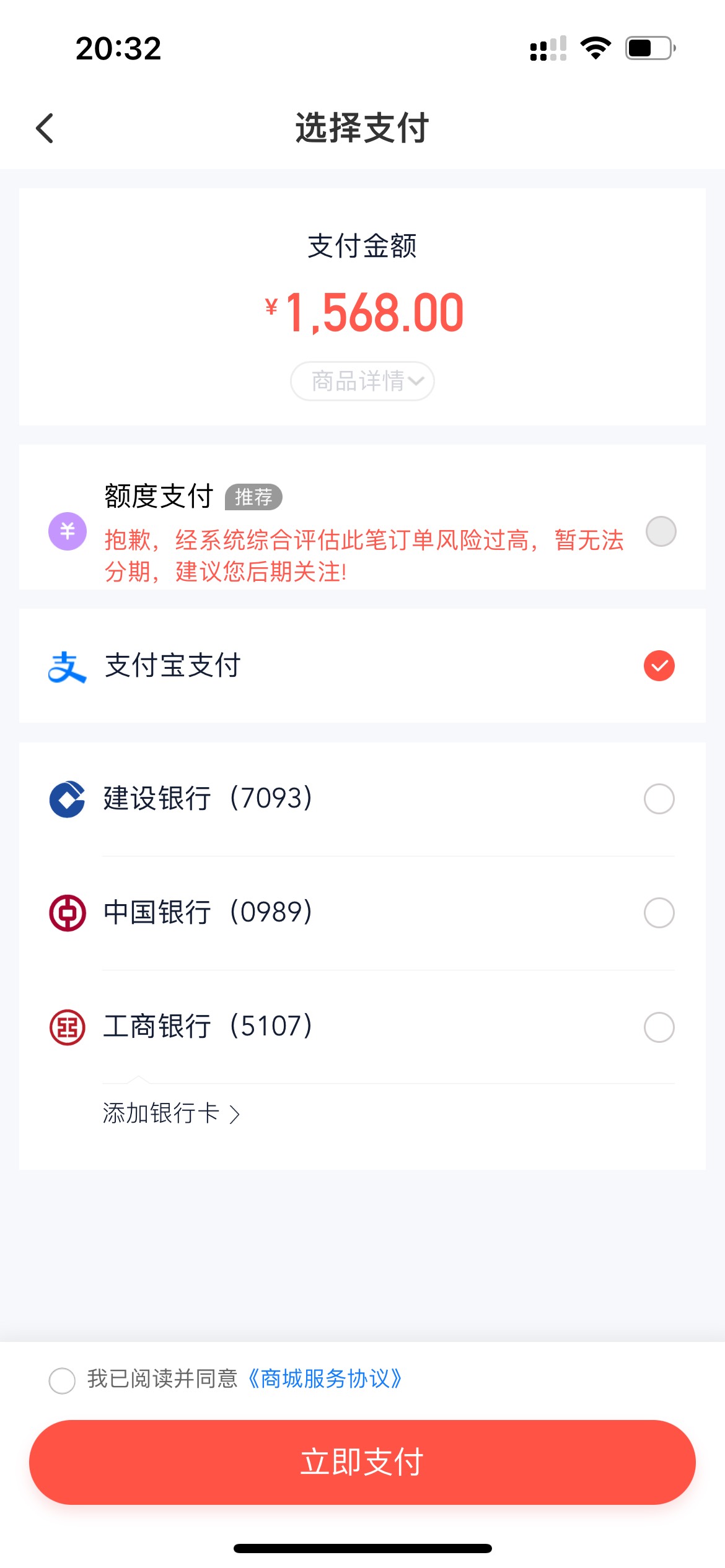This screenshot has width=725, height=1568.
Task: Tap the purple yuan credit payment icon
Action: [x=67, y=531]
